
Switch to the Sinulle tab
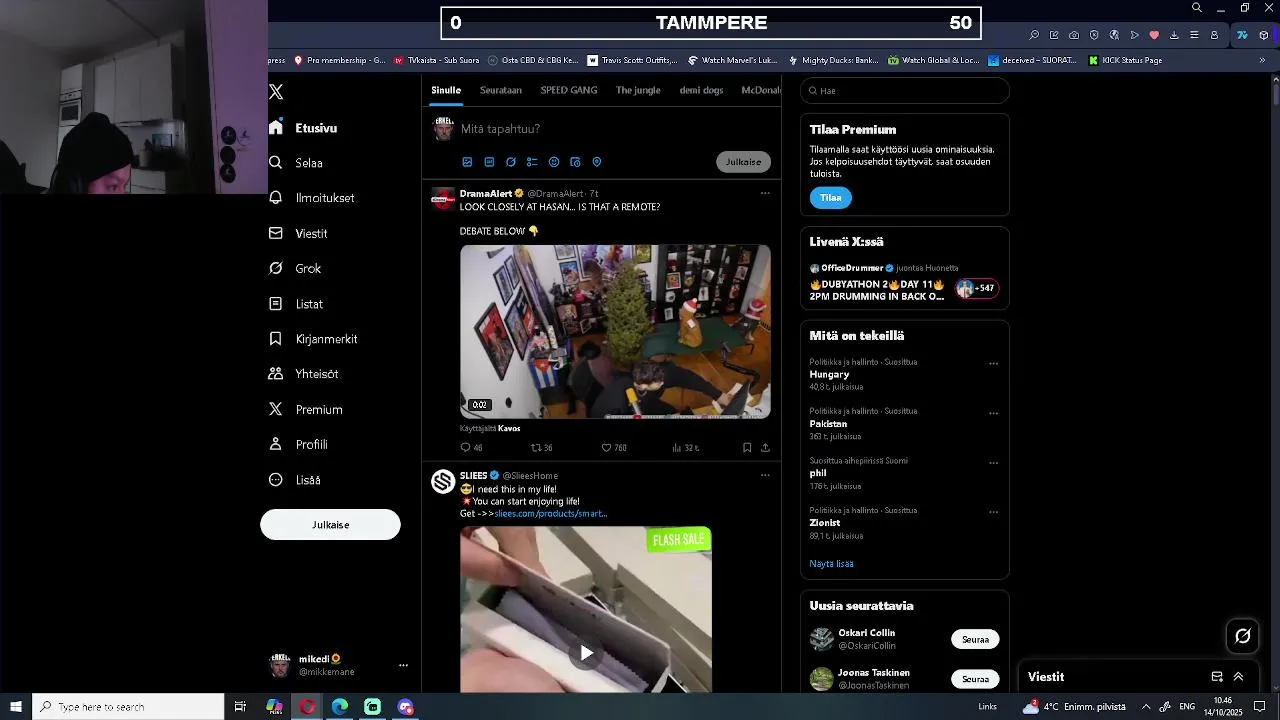(446, 90)
